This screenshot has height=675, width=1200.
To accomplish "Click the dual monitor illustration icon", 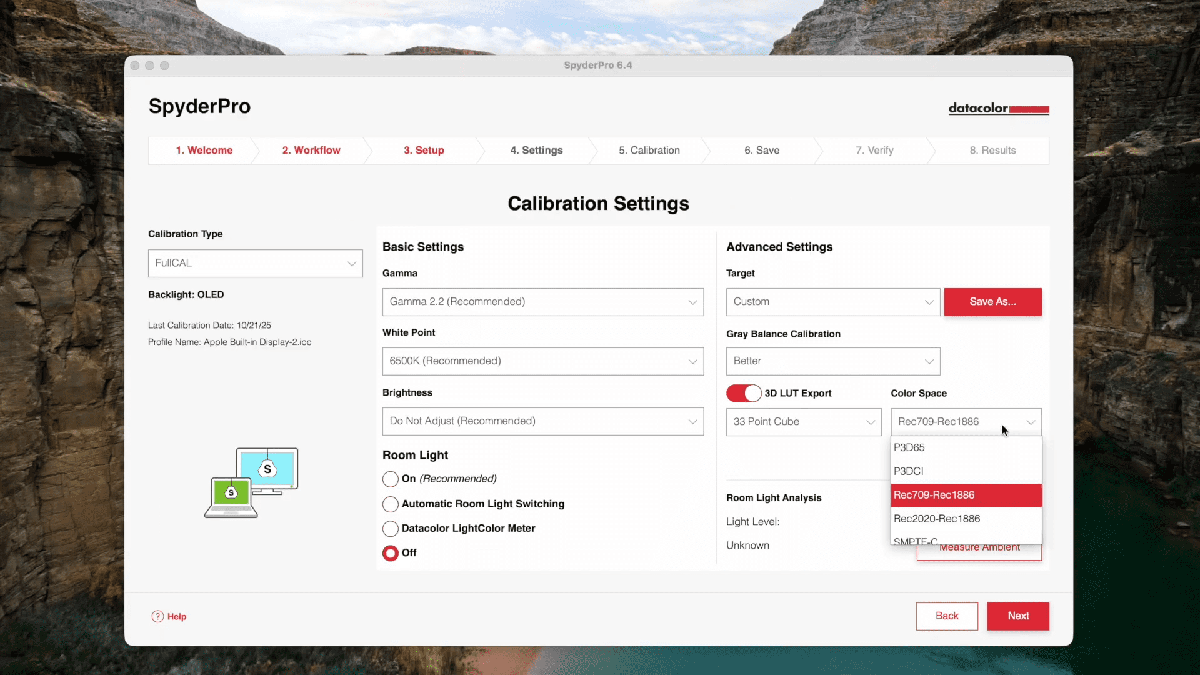I will point(251,482).
